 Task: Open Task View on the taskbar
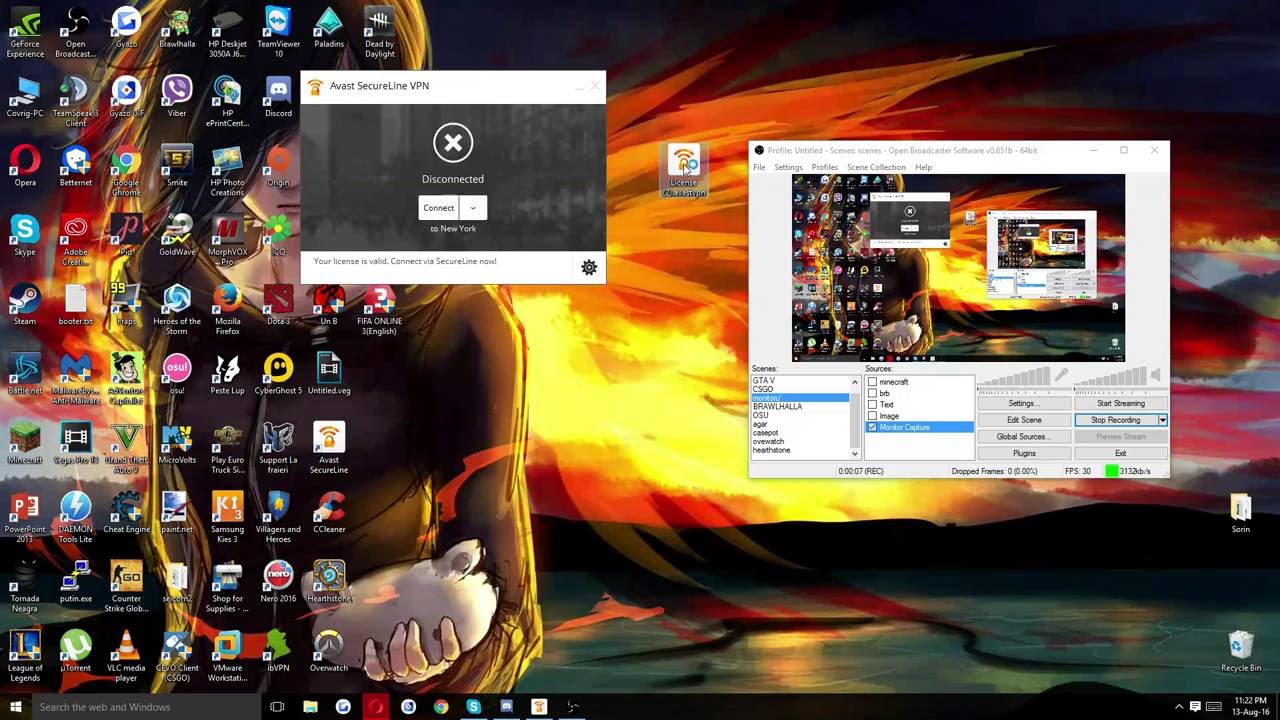pyautogui.click(x=277, y=707)
